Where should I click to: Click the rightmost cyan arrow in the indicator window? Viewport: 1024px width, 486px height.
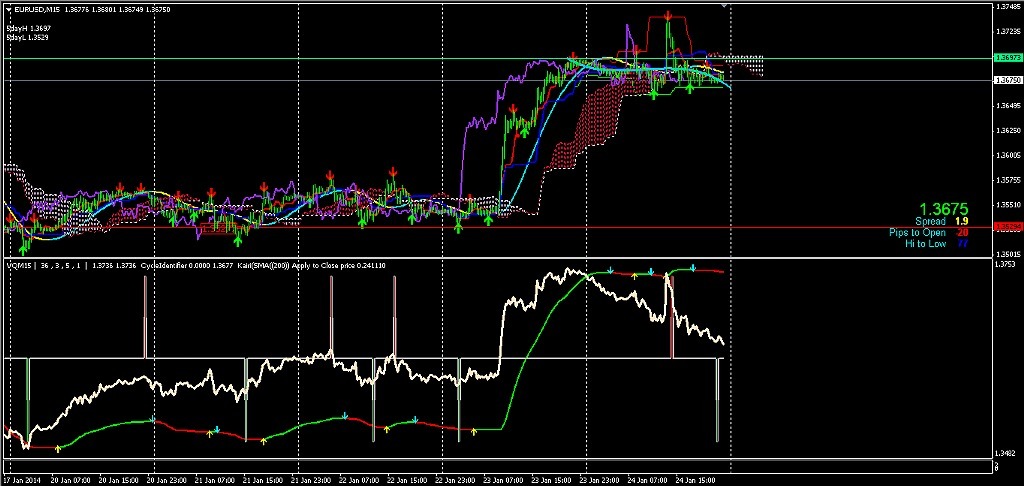pos(695,268)
